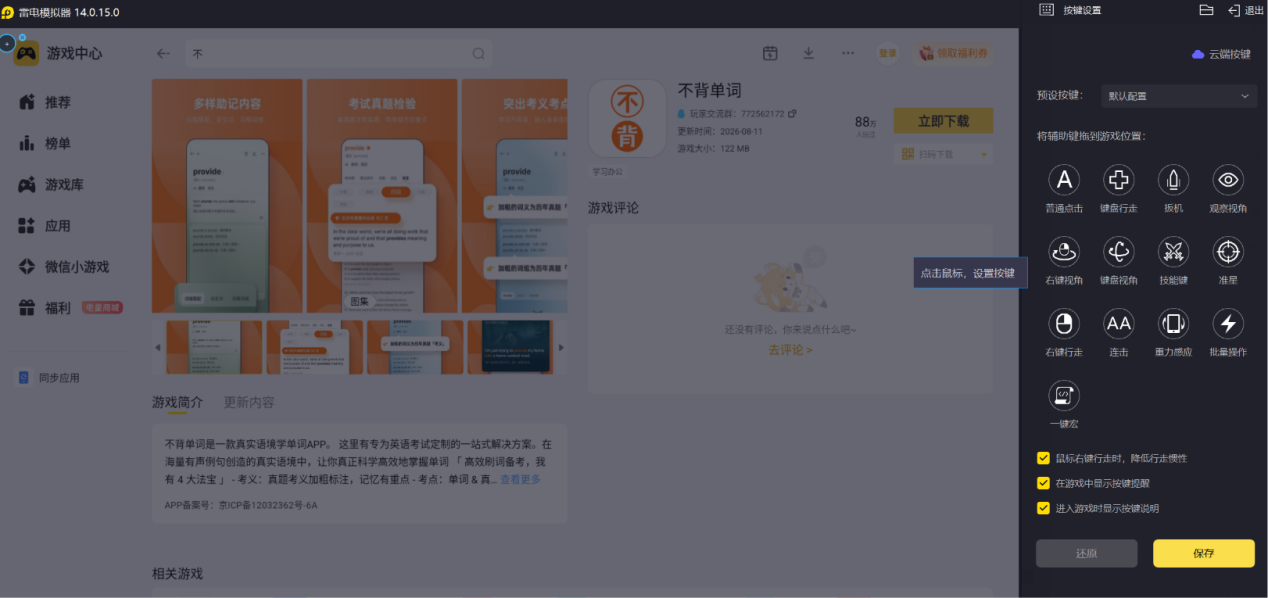Copy the player group number 772562172
This screenshot has height=598, width=1268.
[x=792, y=114]
